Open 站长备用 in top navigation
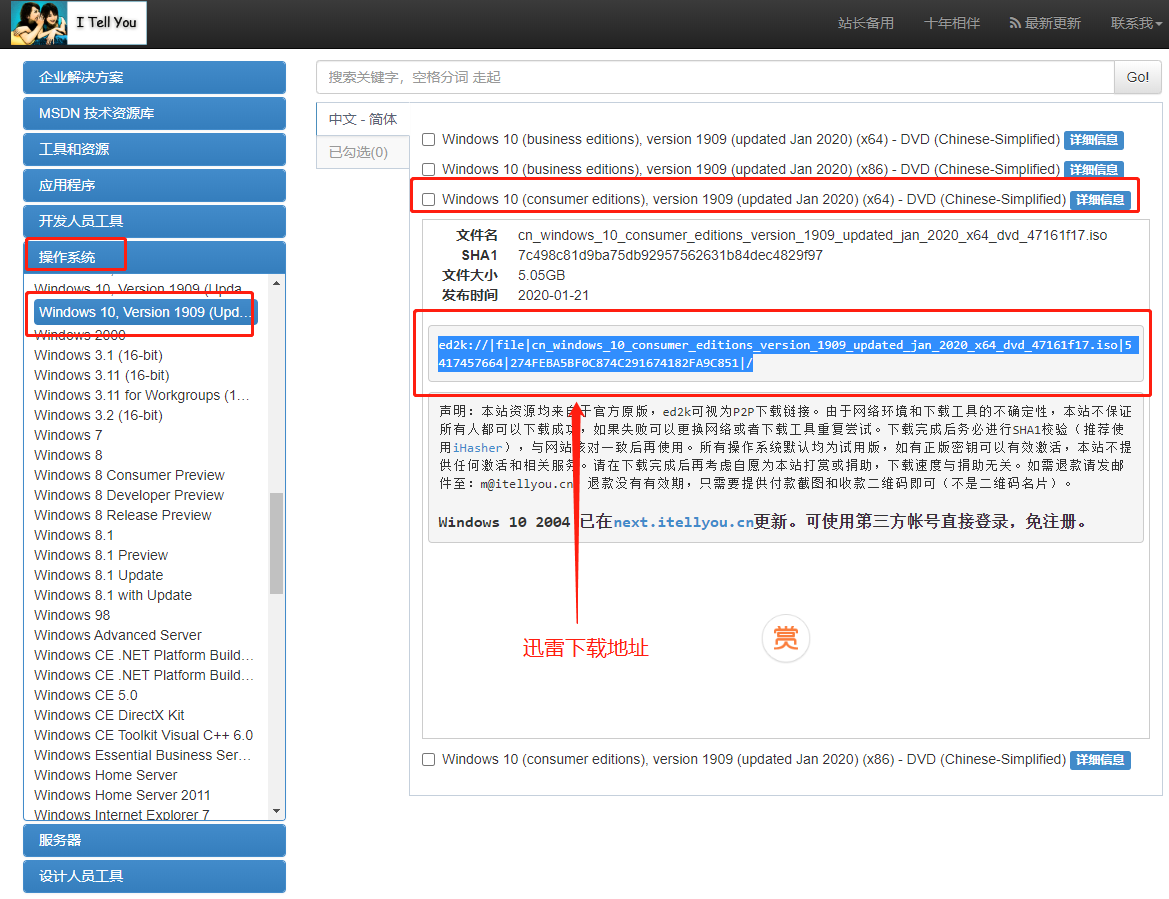1169x899 pixels. (x=865, y=23)
